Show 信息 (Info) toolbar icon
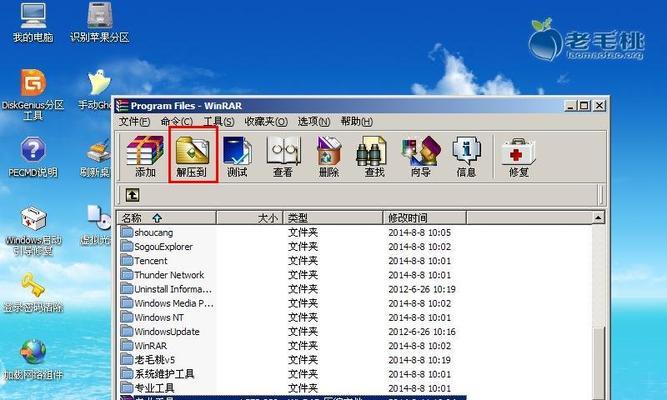This screenshot has height=400, width=667. click(x=466, y=156)
